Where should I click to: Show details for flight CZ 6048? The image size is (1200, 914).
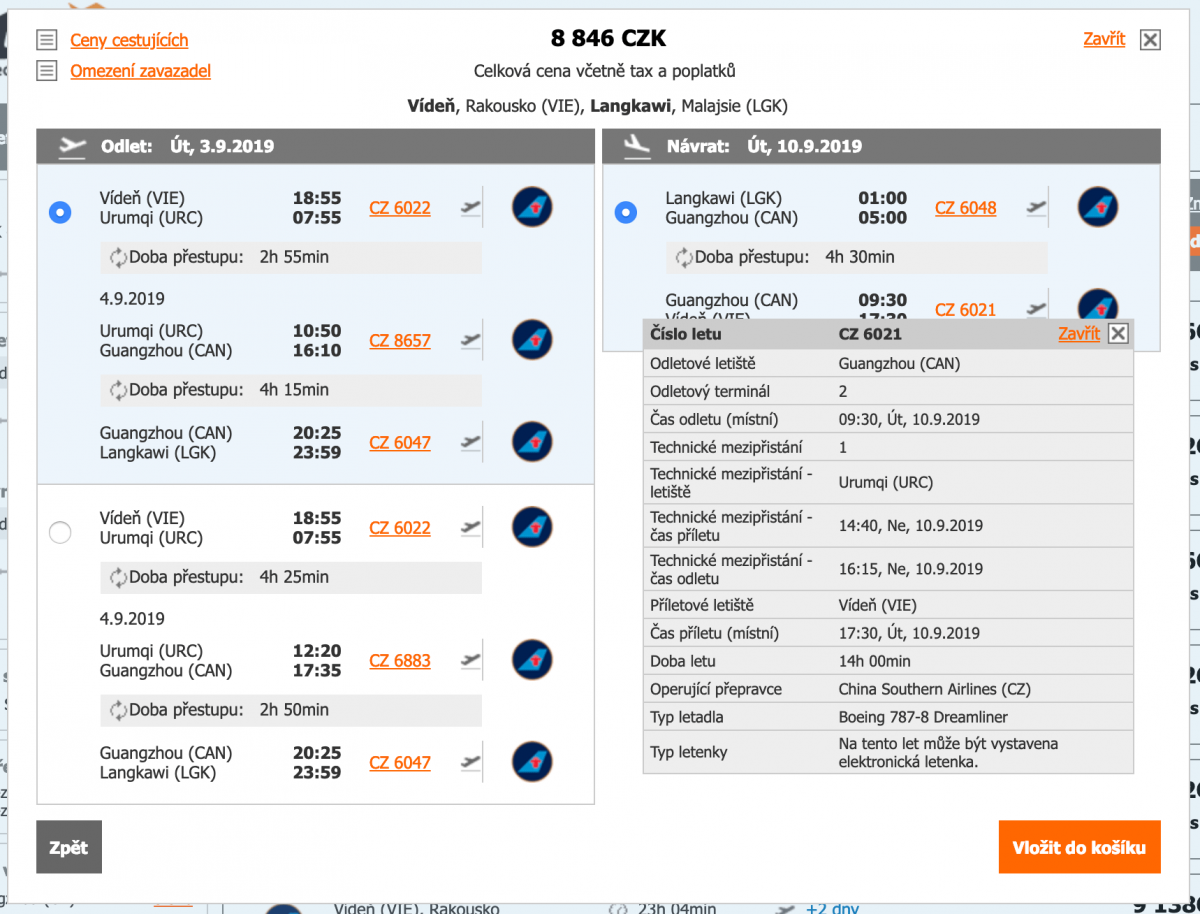[965, 207]
